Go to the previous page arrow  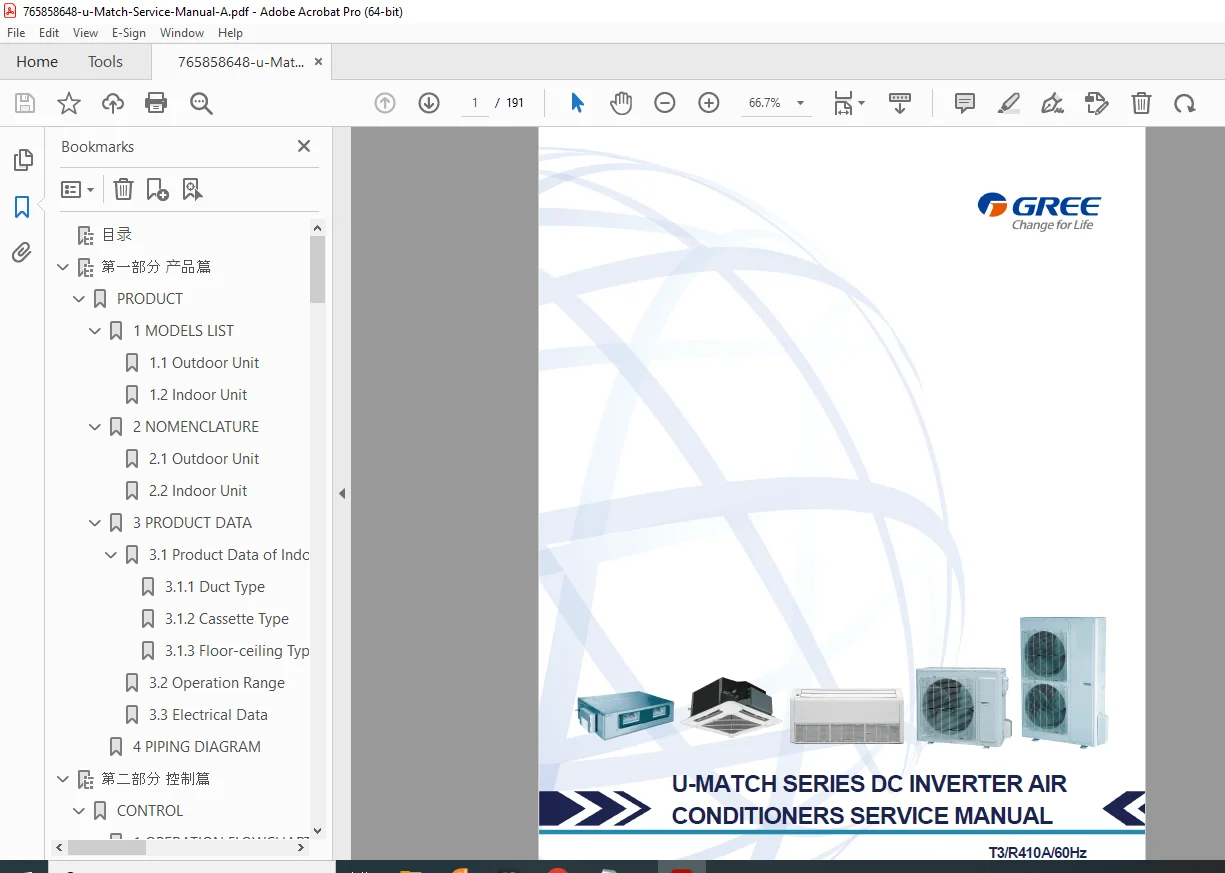coord(385,103)
